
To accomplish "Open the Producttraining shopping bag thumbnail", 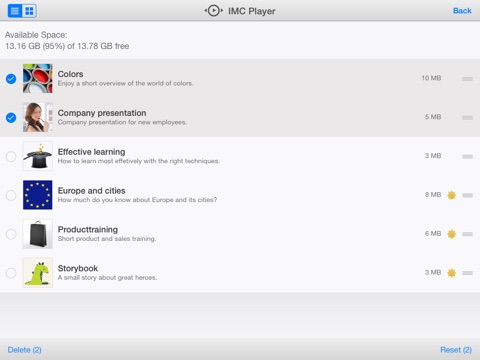I will point(38,234).
